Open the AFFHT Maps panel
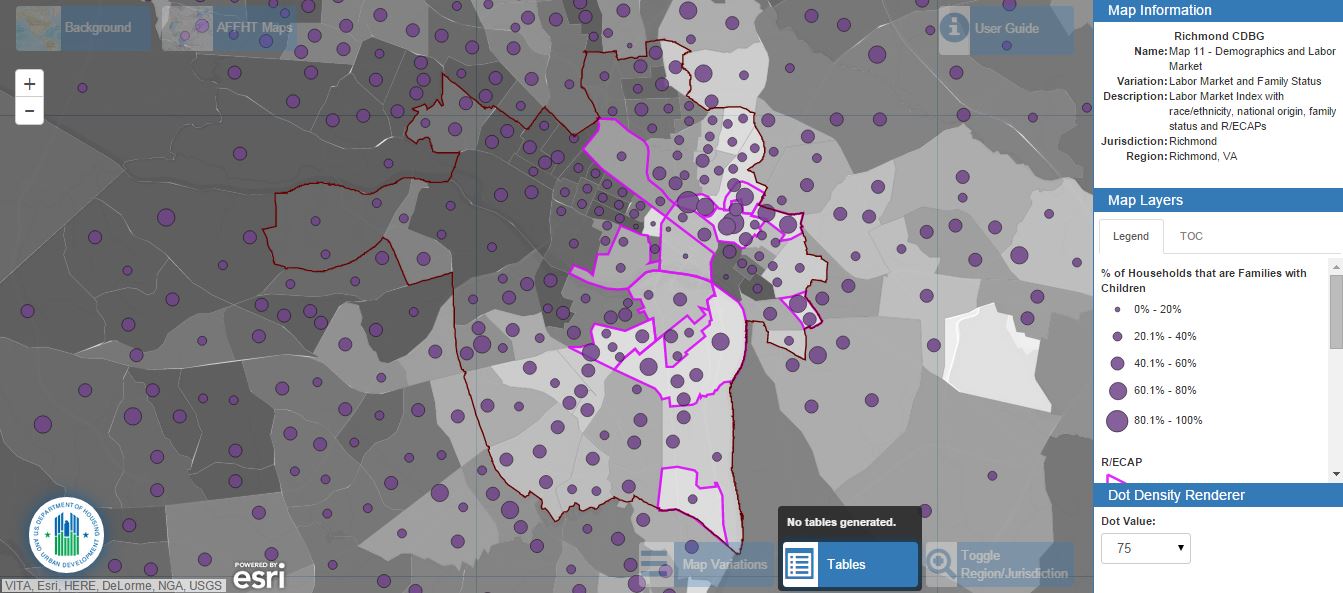The image size is (1343, 593). tap(229, 28)
